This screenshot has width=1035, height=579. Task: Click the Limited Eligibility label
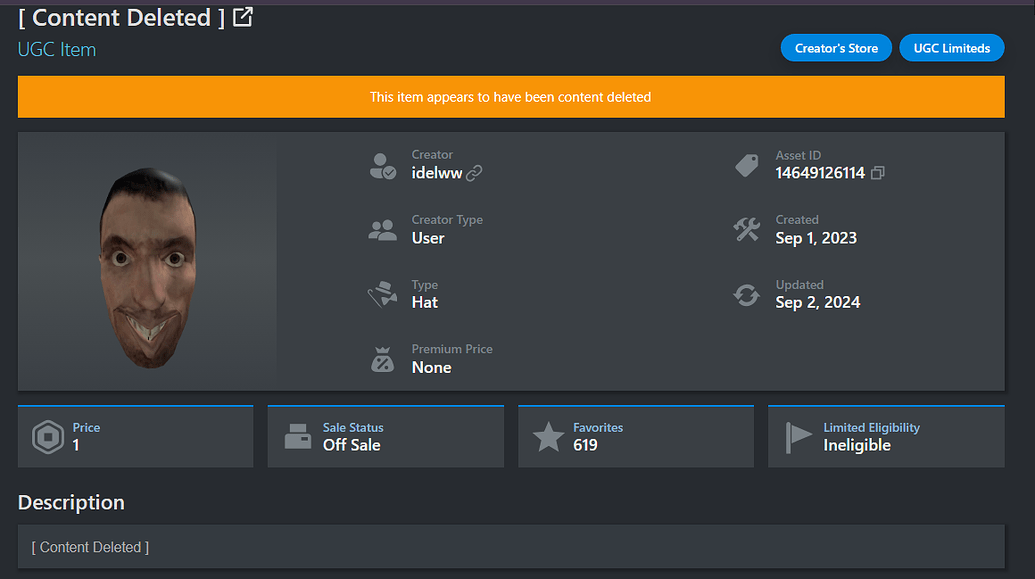871,428
